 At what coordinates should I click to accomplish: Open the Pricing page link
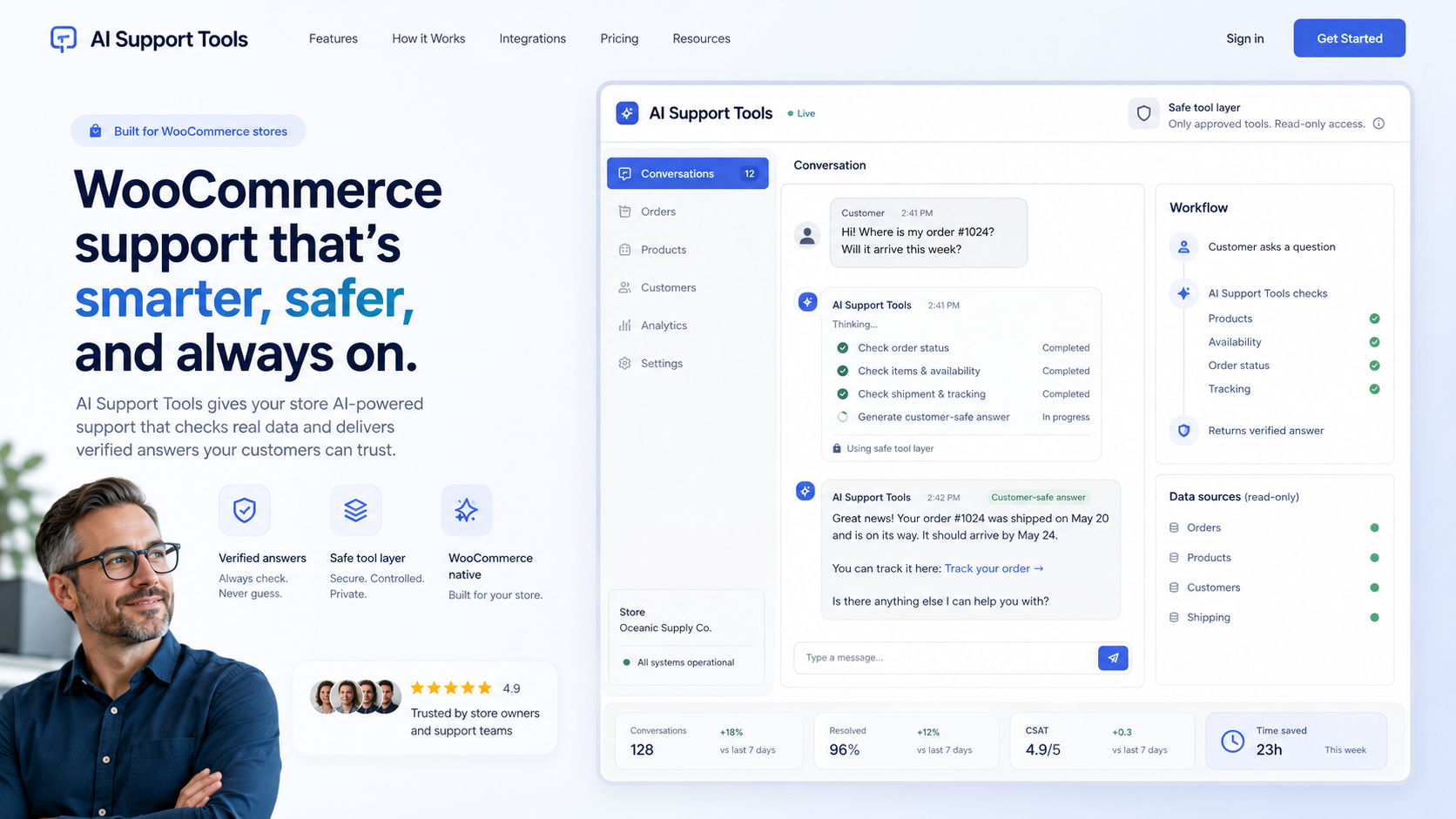click(x=619, y=38)
